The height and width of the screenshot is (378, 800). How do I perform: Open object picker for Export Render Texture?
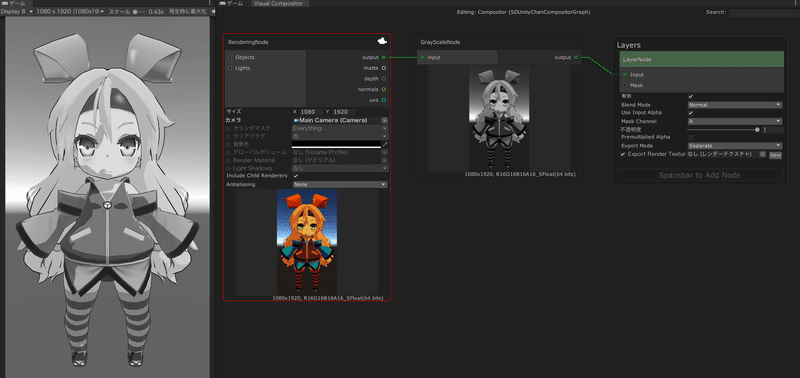(x=762, y=154)
